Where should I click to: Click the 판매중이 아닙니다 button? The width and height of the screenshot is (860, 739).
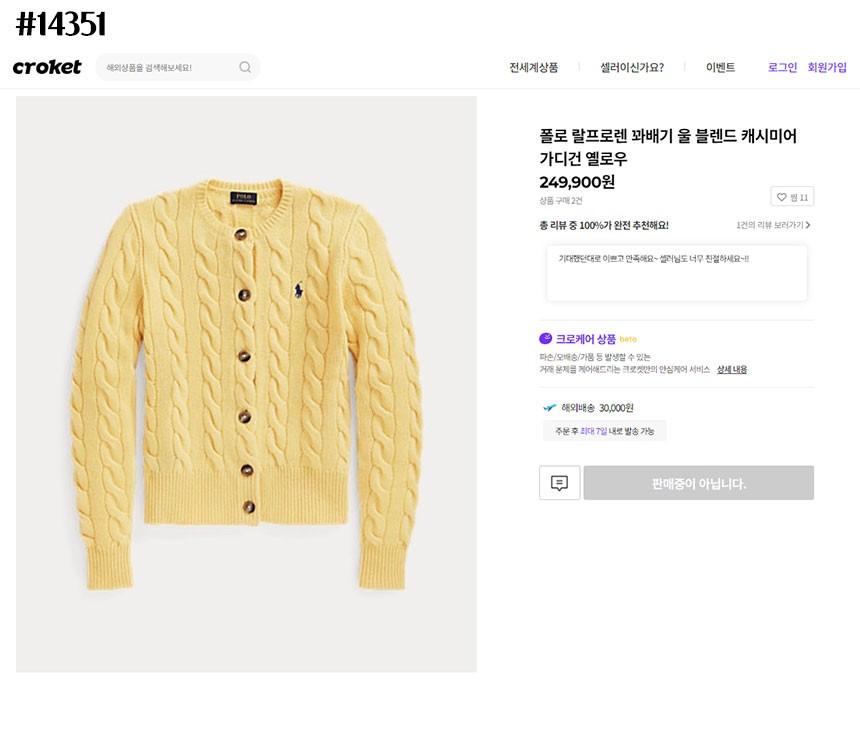[698, 483]
